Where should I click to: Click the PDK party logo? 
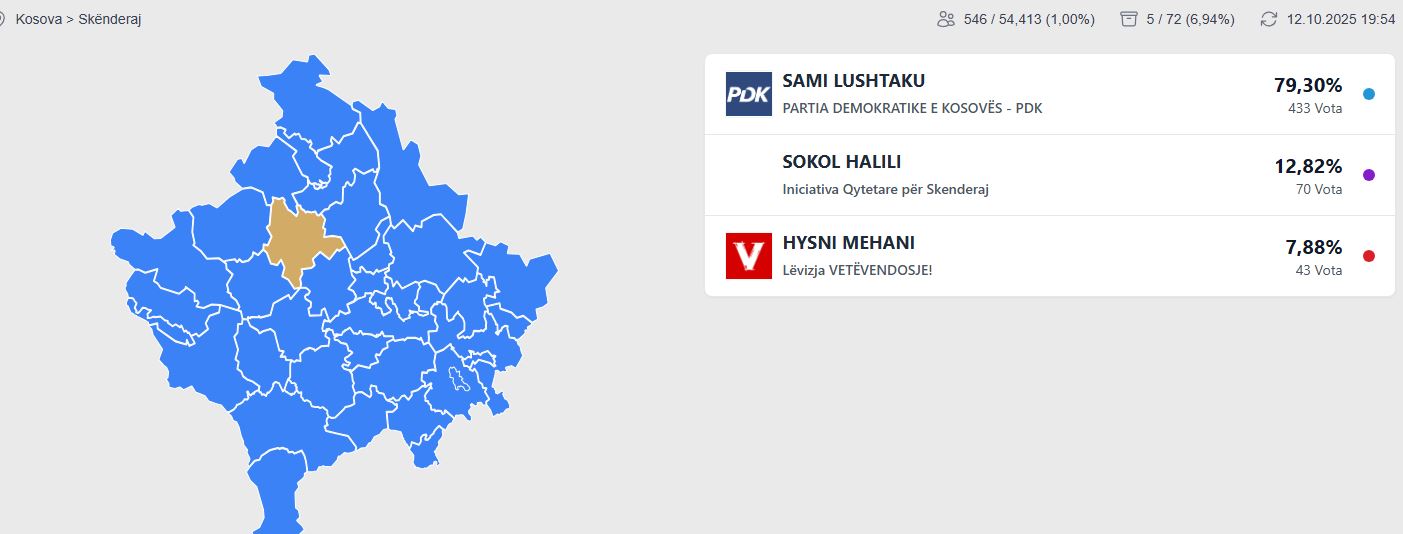coord(748,94)
